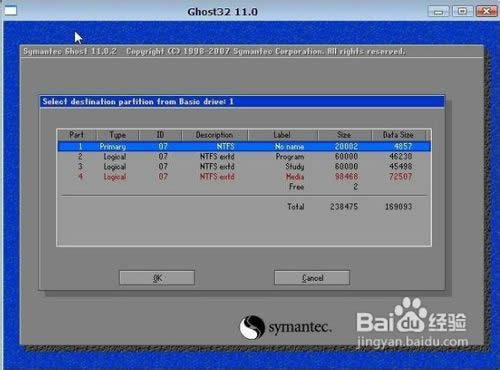
Task: Click the Total data size 169093
Action: point(399,207)
